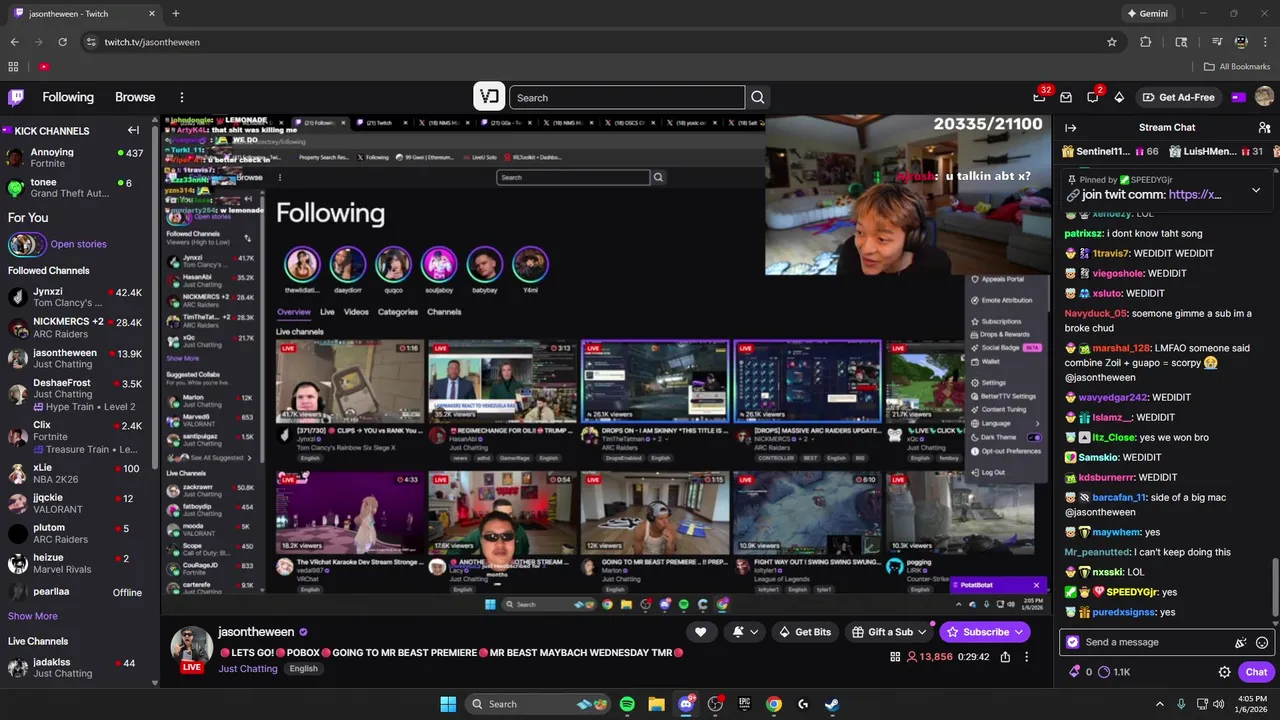
Task: Open chat settings gear icon
Action: [1224, 672]
